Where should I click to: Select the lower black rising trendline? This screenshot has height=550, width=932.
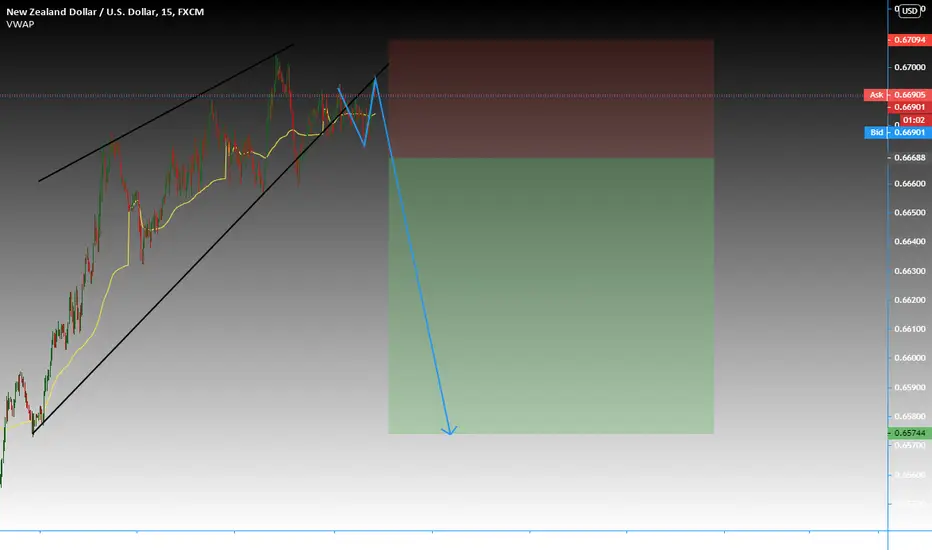[x=211, y=248]
